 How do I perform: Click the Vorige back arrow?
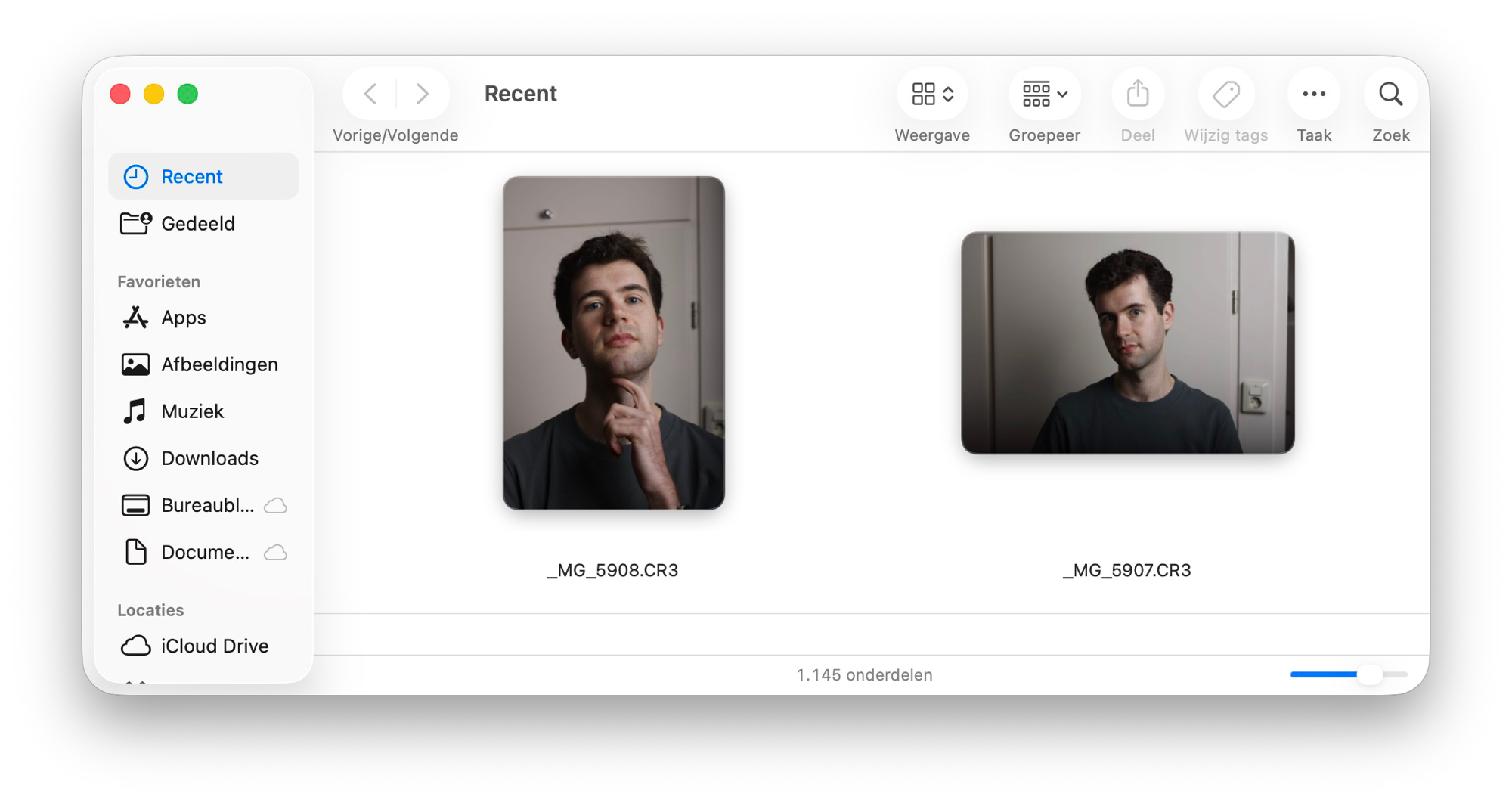[x=370, y=93]
